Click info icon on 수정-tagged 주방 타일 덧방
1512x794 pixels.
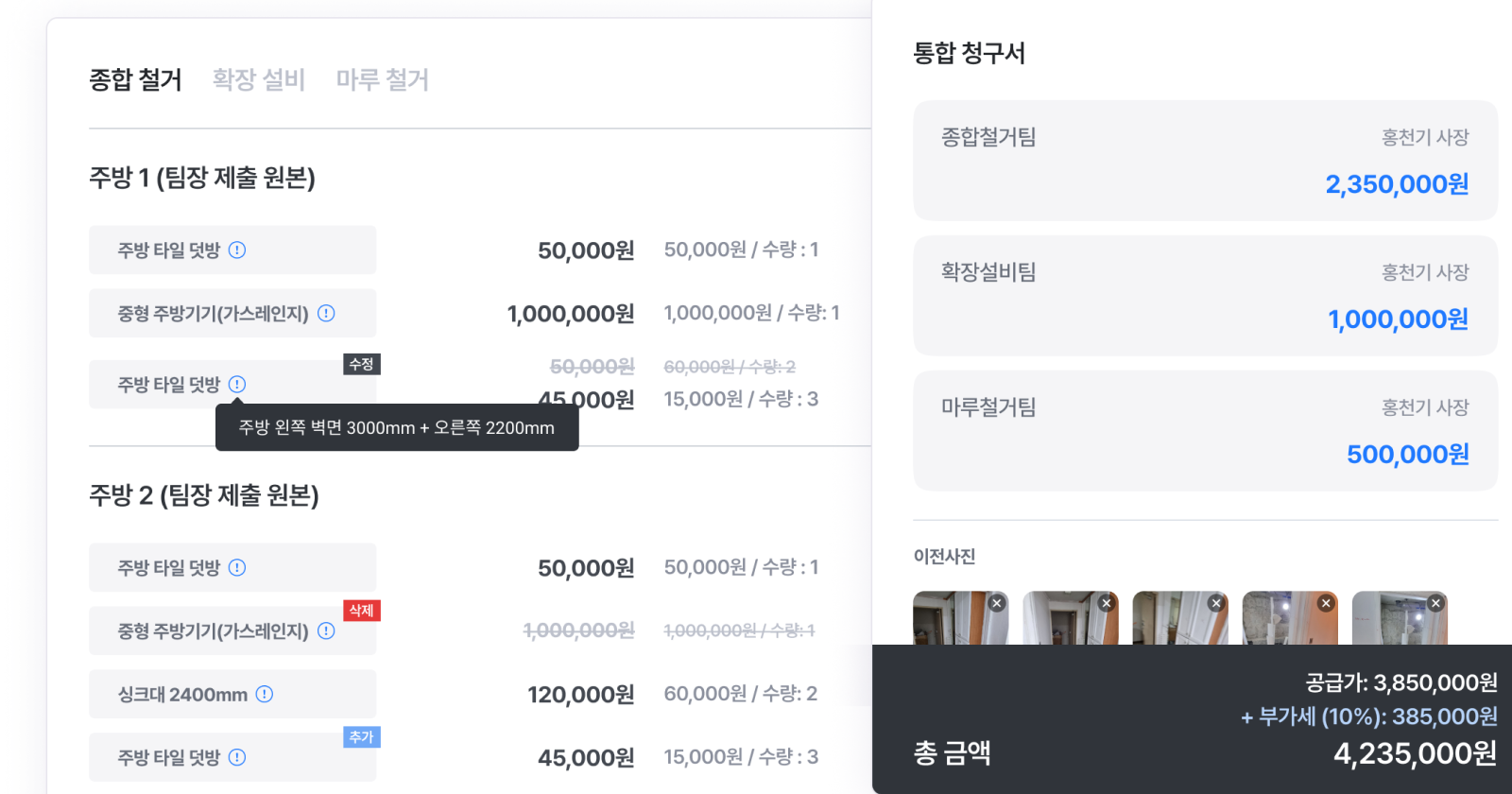click(237, 384)
